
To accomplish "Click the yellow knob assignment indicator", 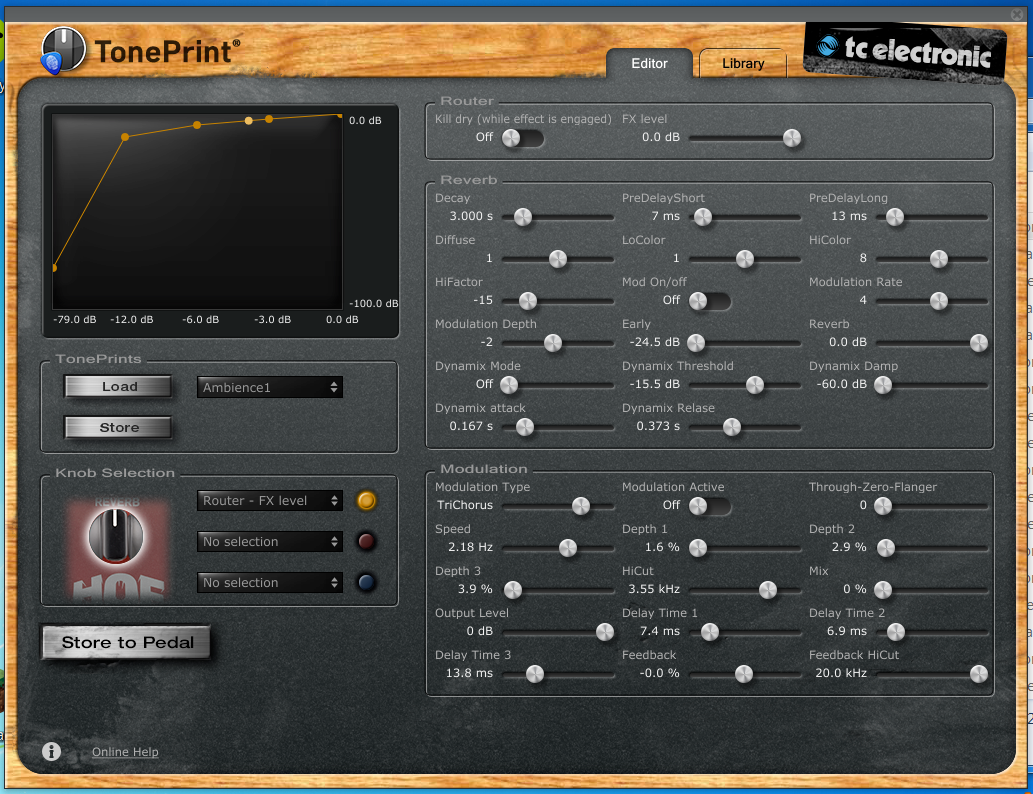I will [366, 501].
